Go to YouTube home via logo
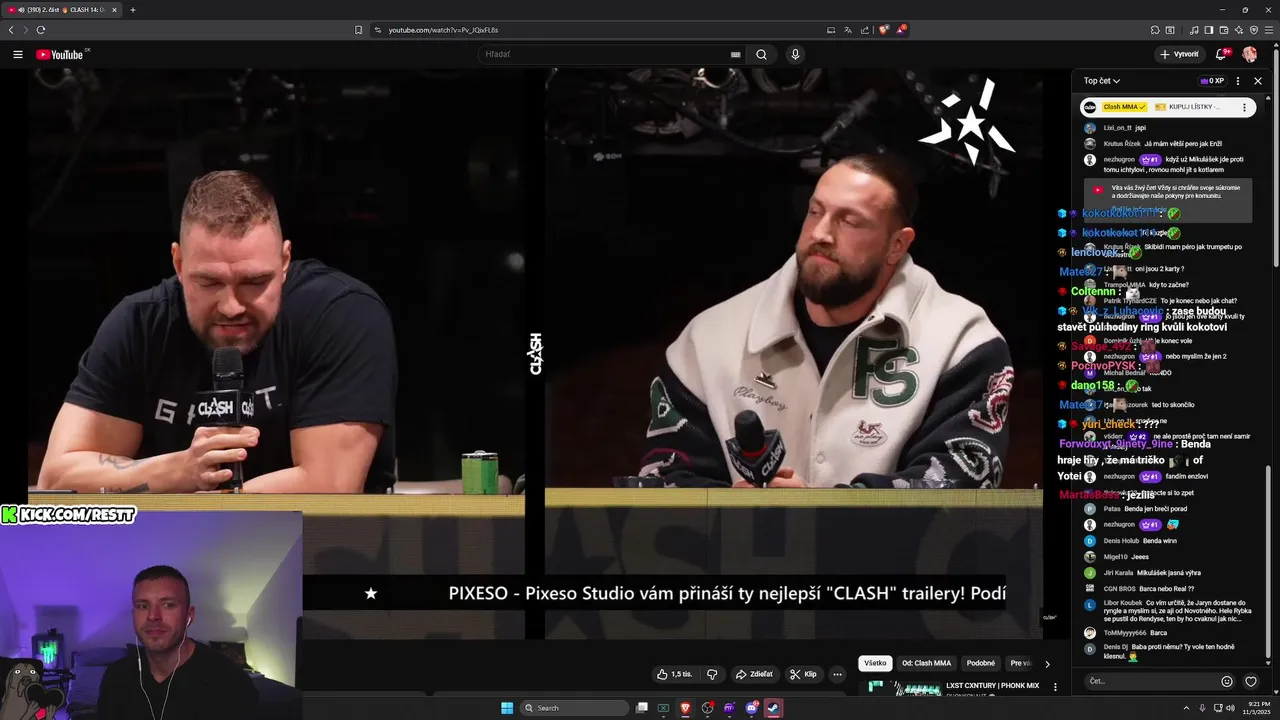The width and height of the screenshot is (1280, 720). pyautogui.click(x=59, y=54)
